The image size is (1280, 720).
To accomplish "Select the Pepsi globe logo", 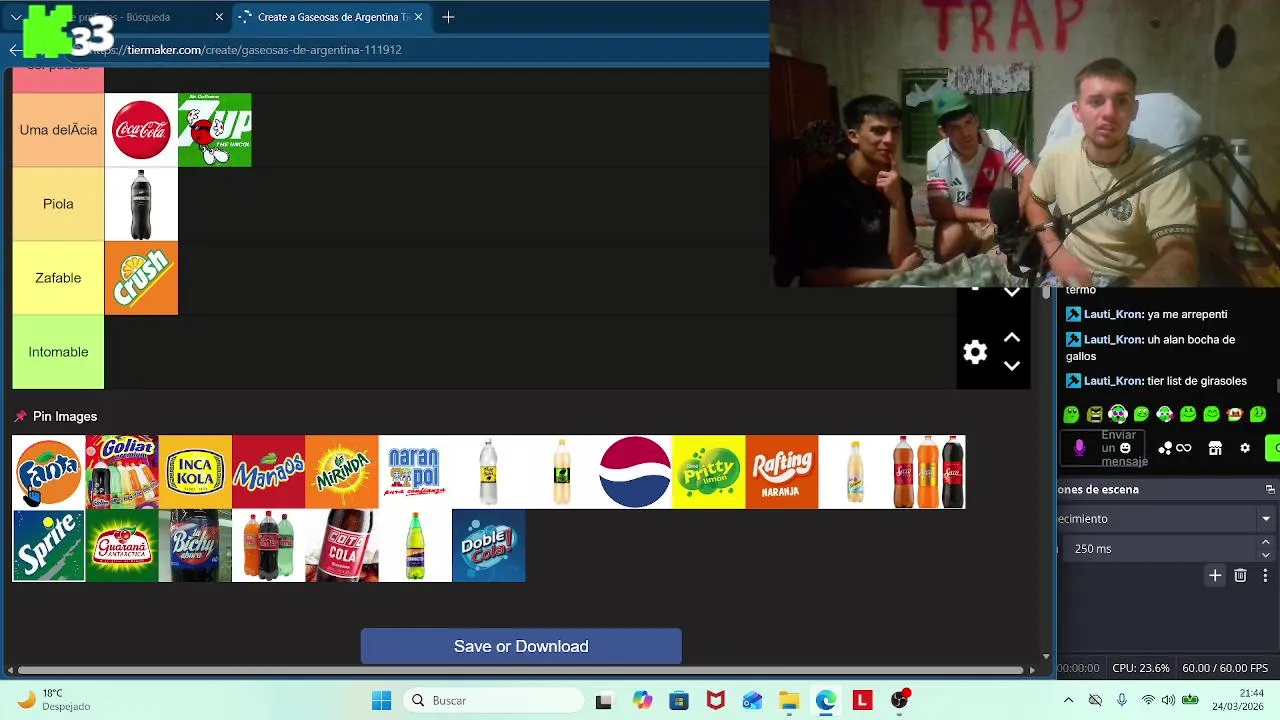I will click(635, 472).
